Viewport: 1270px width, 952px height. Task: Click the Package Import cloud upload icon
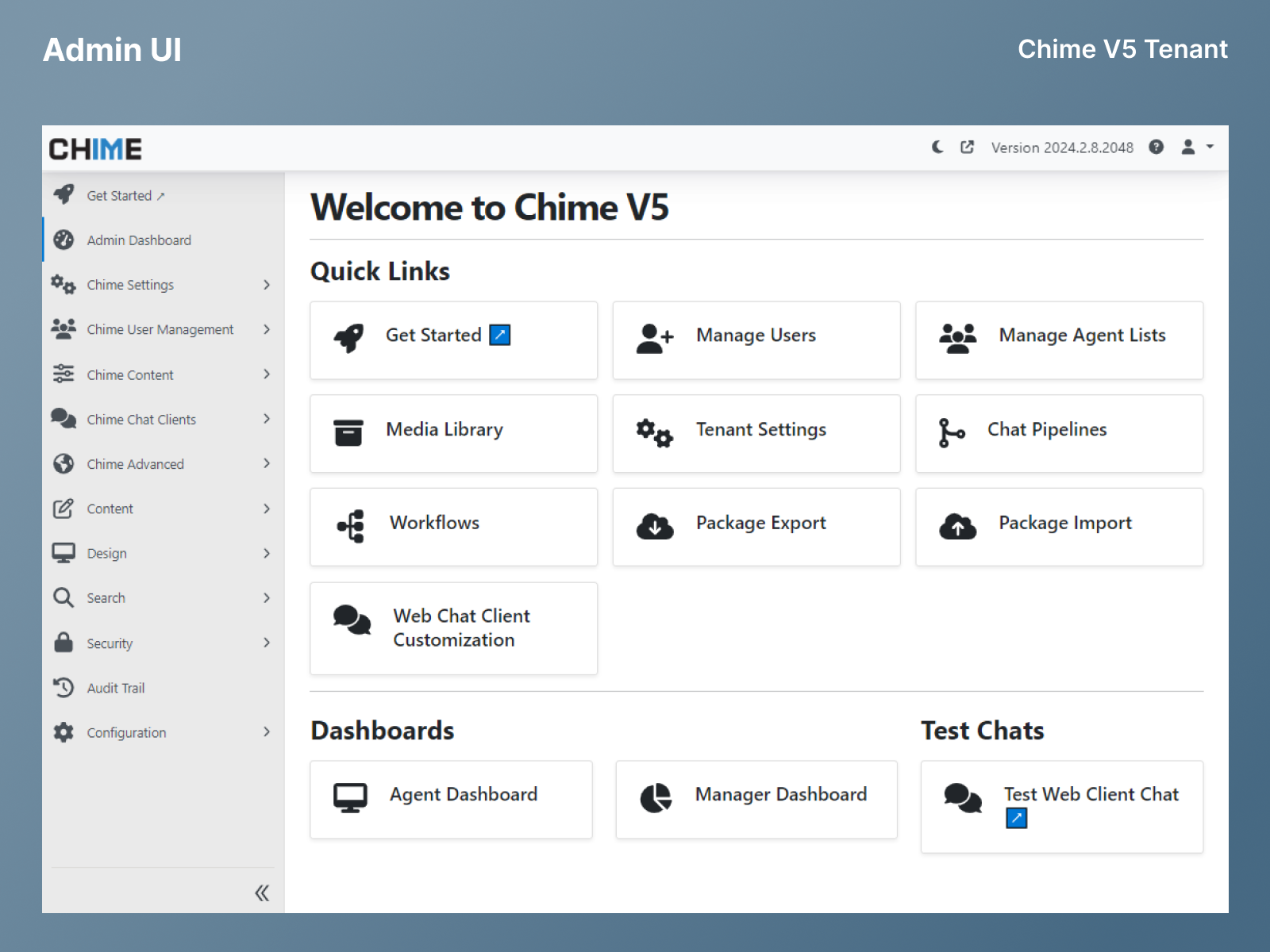pyautogui.click(x=956, y=525)
